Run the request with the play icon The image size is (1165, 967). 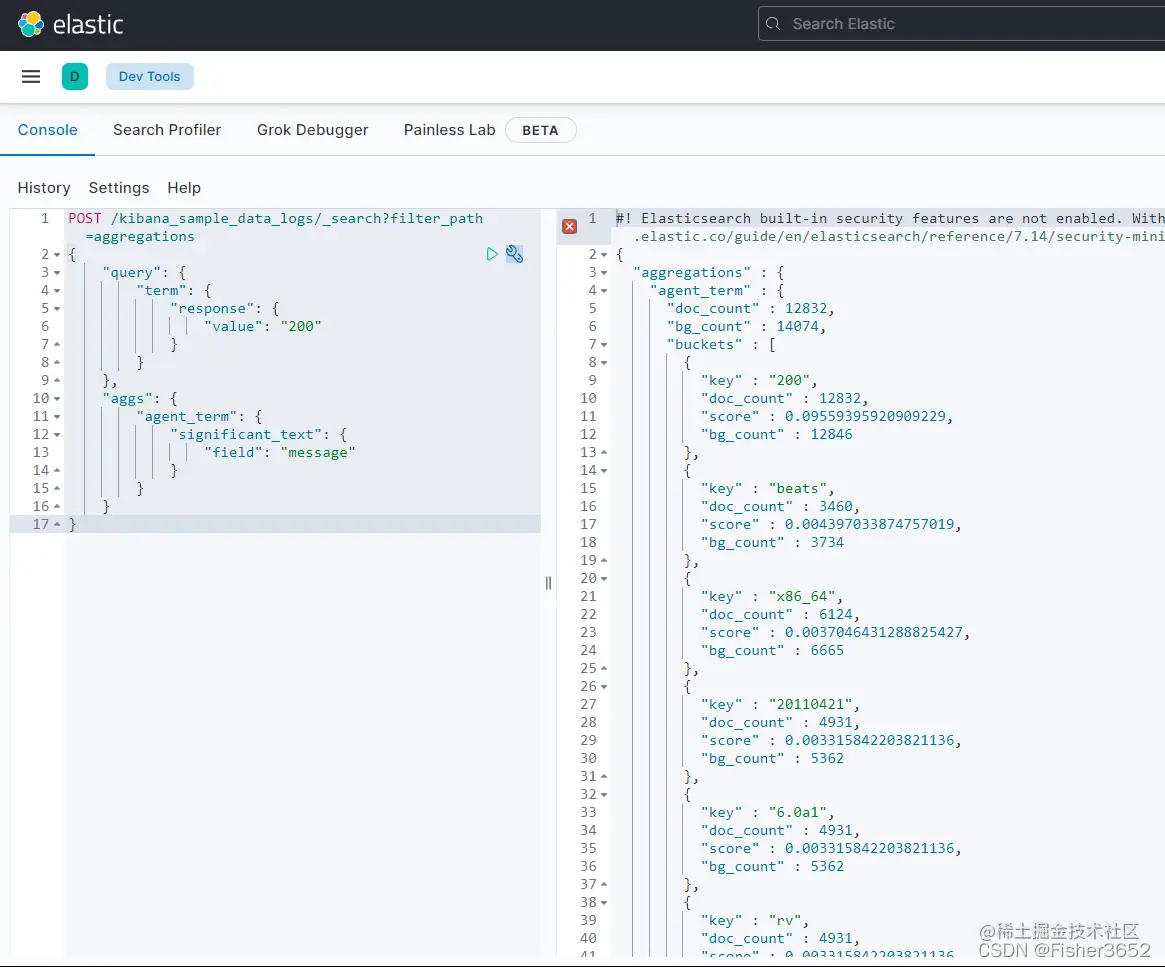[x=492, y=255]
